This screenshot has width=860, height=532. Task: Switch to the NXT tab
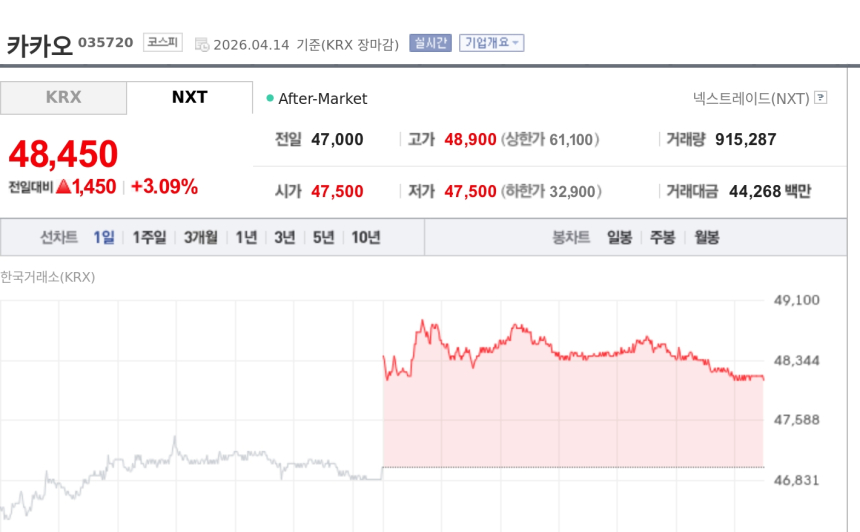pos(189,97)
